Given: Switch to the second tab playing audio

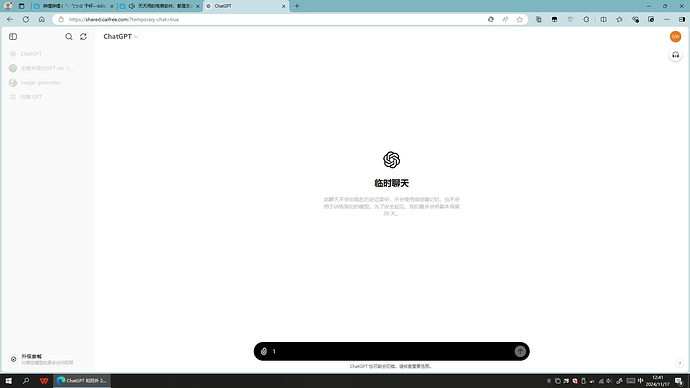Looking at the screenshot, I should pyautogui.click(x=160, y=6).
